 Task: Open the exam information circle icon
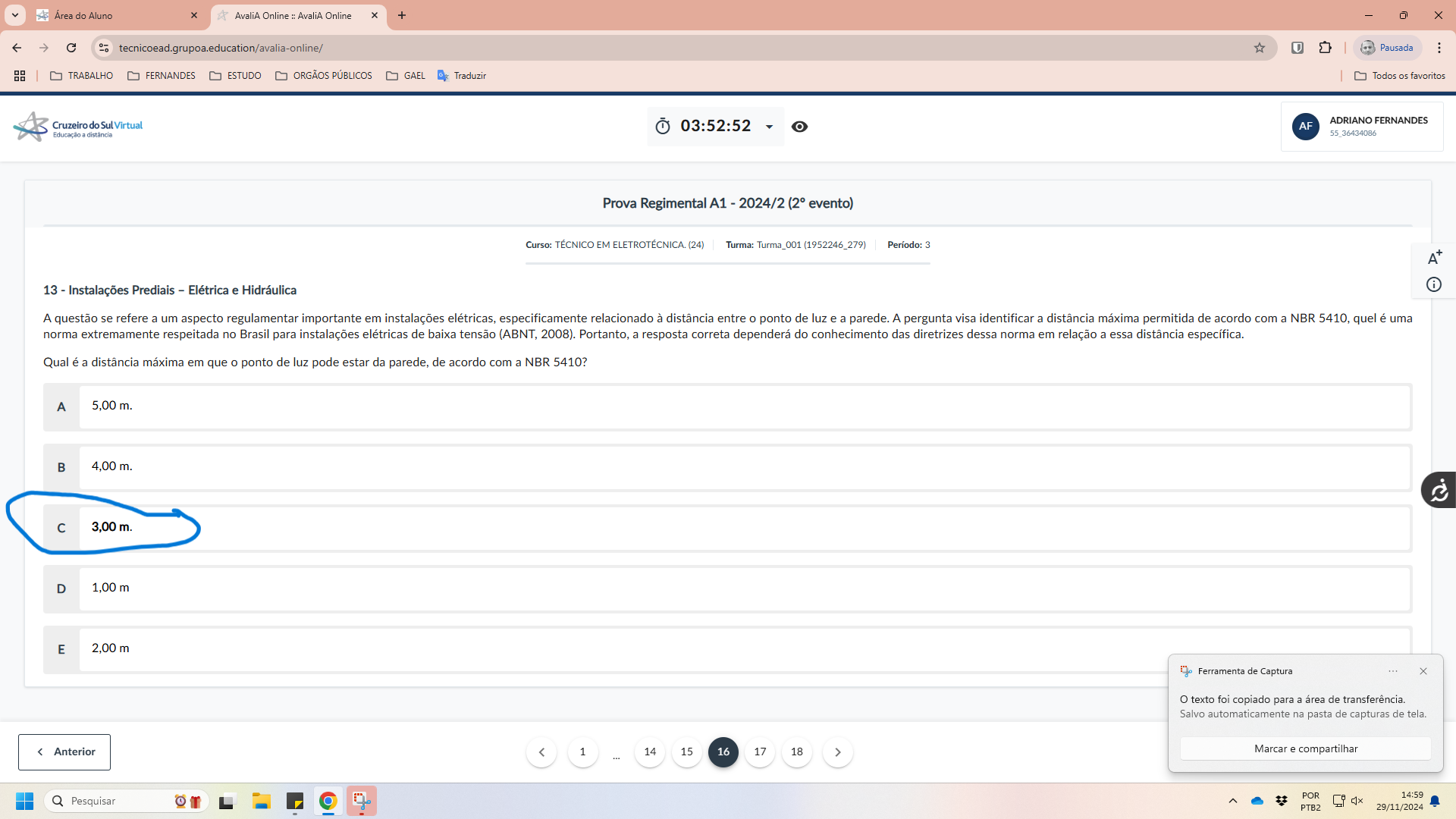[x=1434, y=284]
